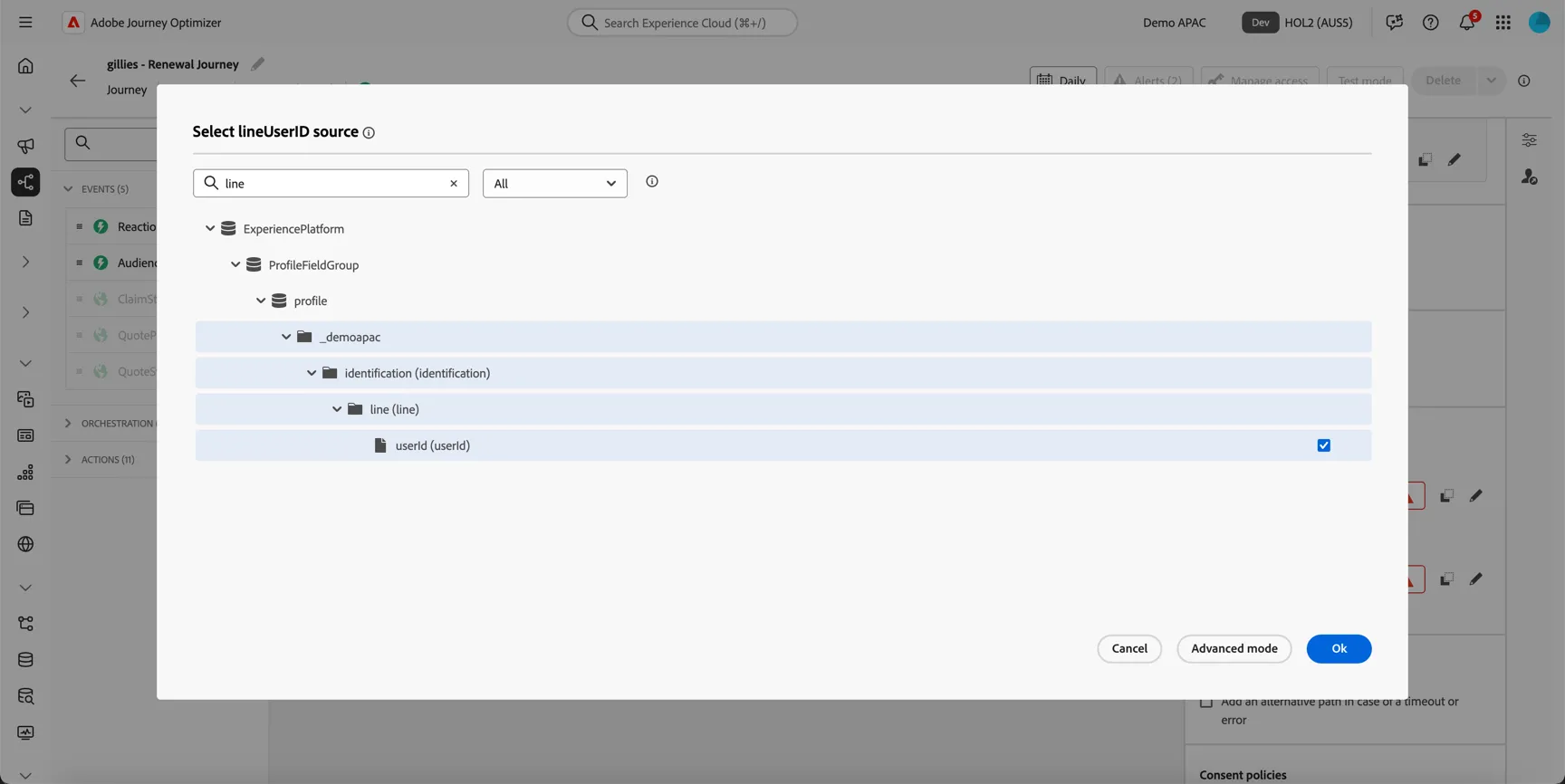Screen dimensions: 1565x784
Task: Select the userId (userId) row label
Action: [x=433, y=445]
